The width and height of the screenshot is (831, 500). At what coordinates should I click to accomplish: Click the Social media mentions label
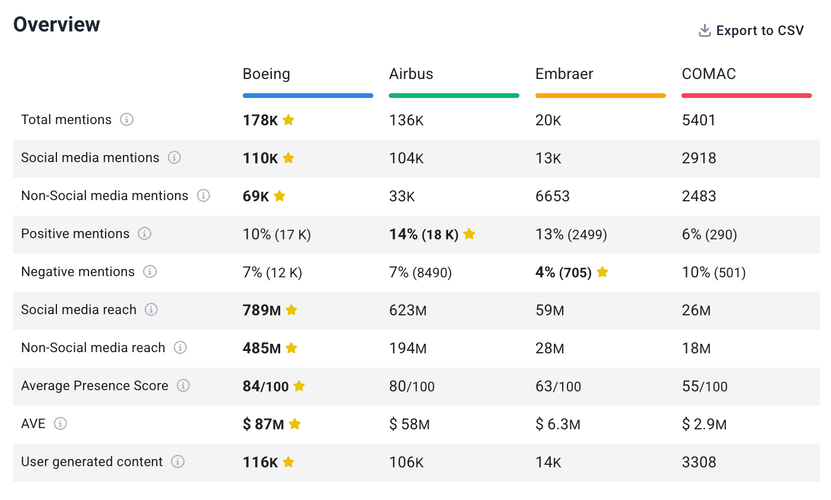tap(90, 157)
